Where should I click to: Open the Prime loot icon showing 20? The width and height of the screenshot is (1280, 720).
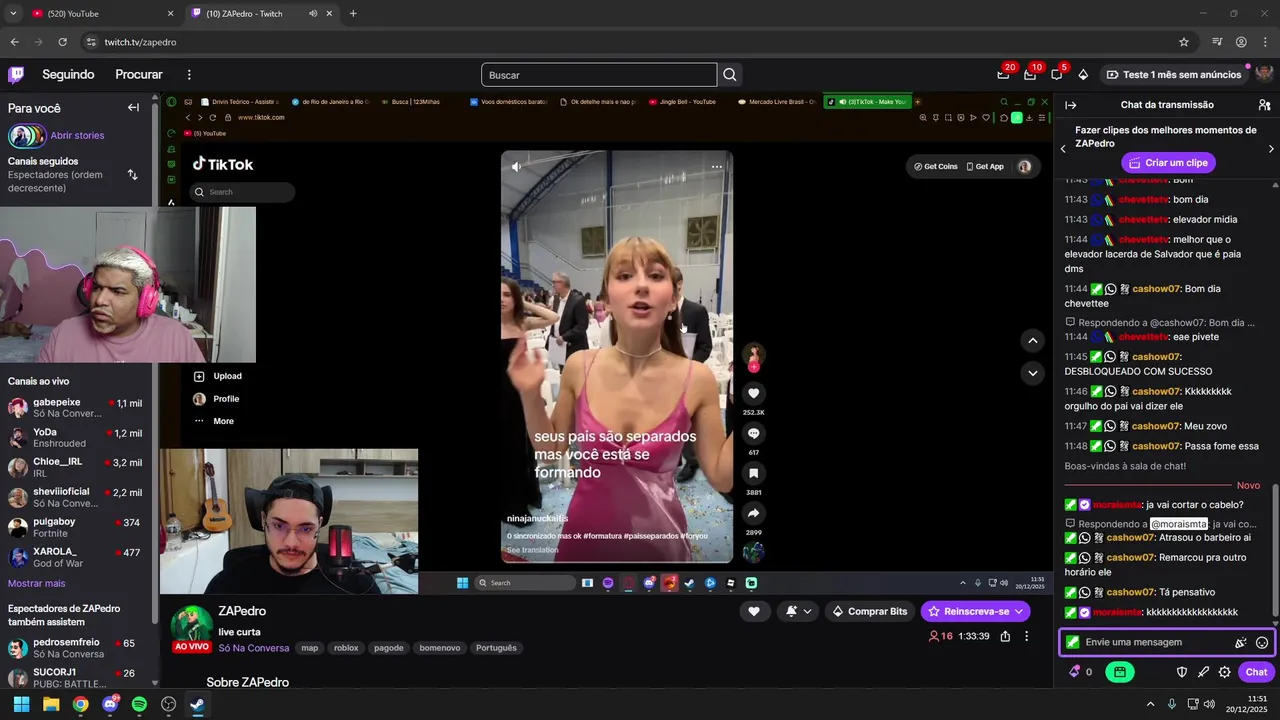click(x=1003, y=74)
